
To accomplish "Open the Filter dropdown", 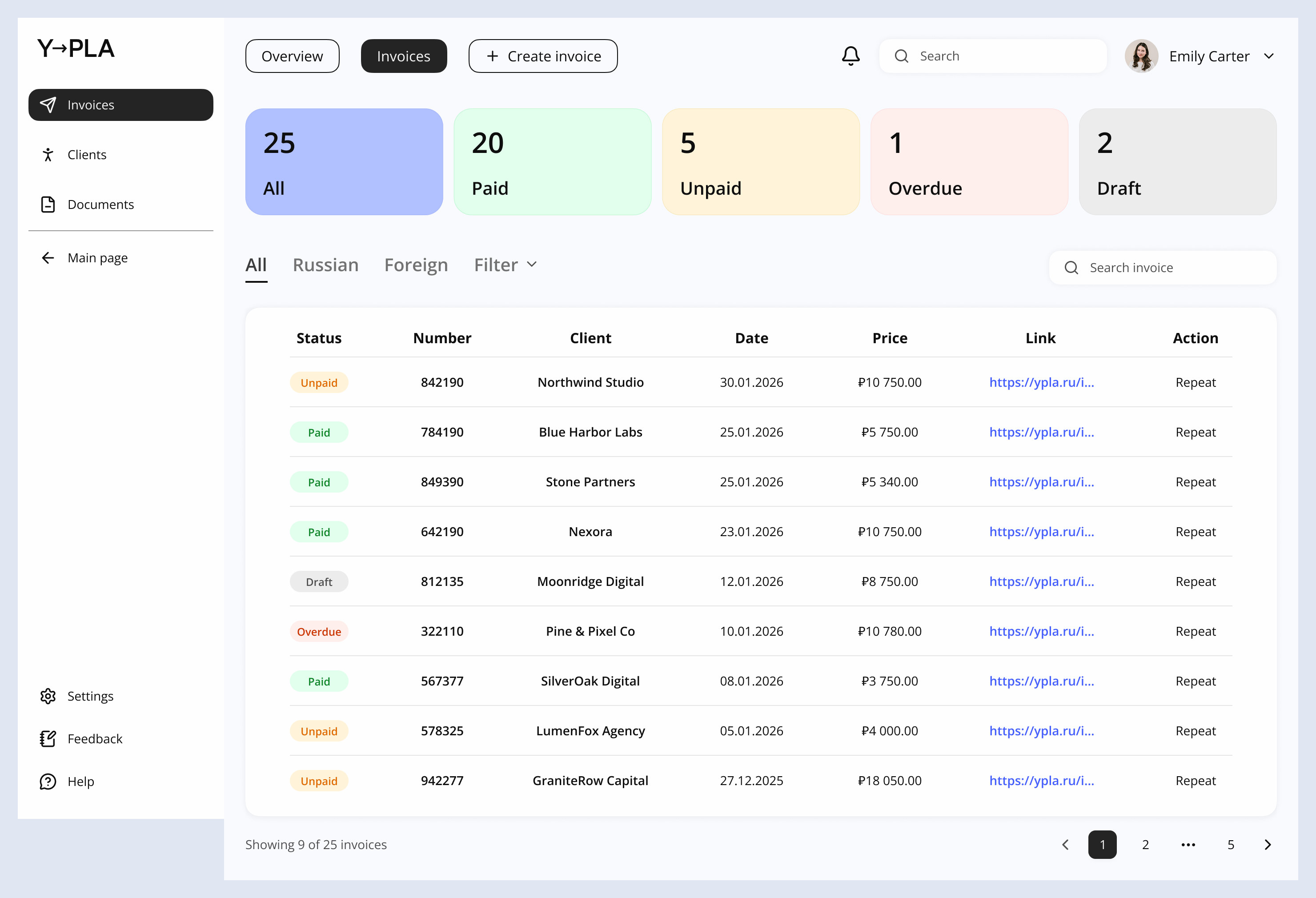I will pos(505,265).
